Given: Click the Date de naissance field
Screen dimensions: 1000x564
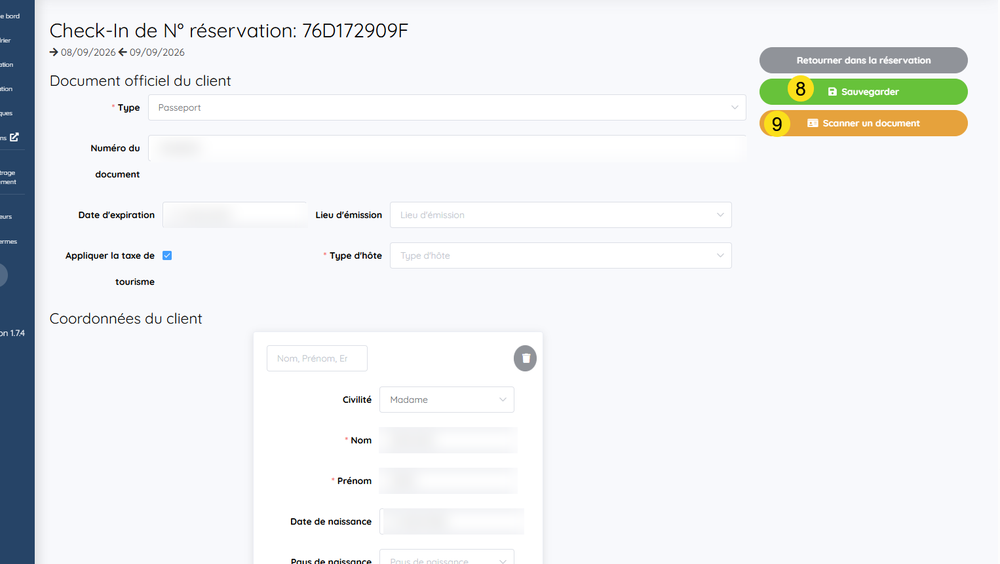Looking at the screenshot, I should click(452, 521).
